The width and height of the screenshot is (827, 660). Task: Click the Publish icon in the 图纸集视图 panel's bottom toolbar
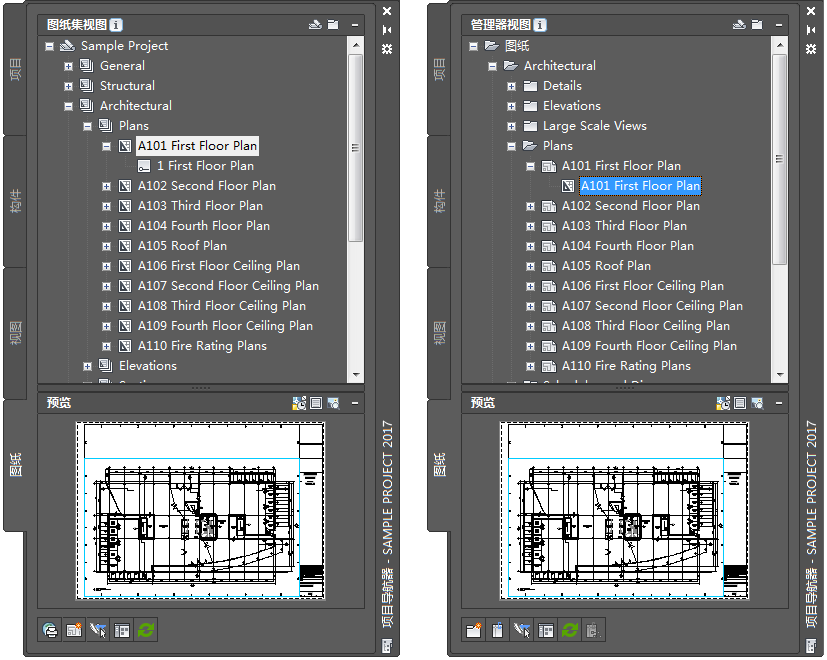click(50, 630)
